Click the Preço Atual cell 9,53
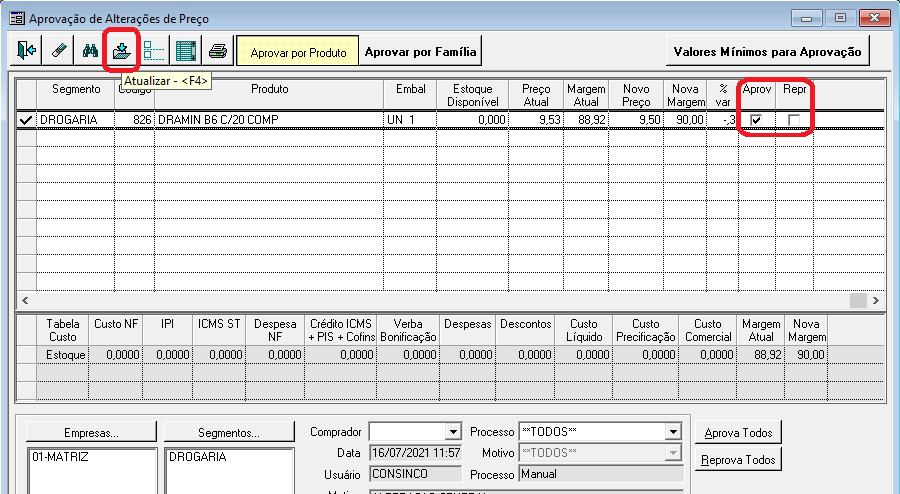The height and width of the screenshot is (494, 900). (x=536, y=120)
